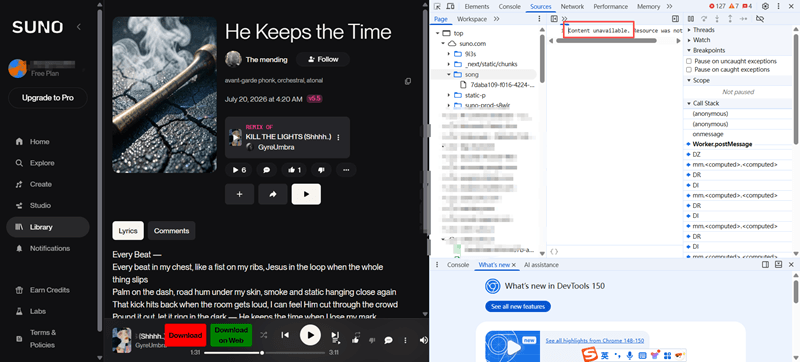Screen dimensions: 800x362
Task: Like the song with thumbs-up showing 1
Action: click(x=295, y=170)
